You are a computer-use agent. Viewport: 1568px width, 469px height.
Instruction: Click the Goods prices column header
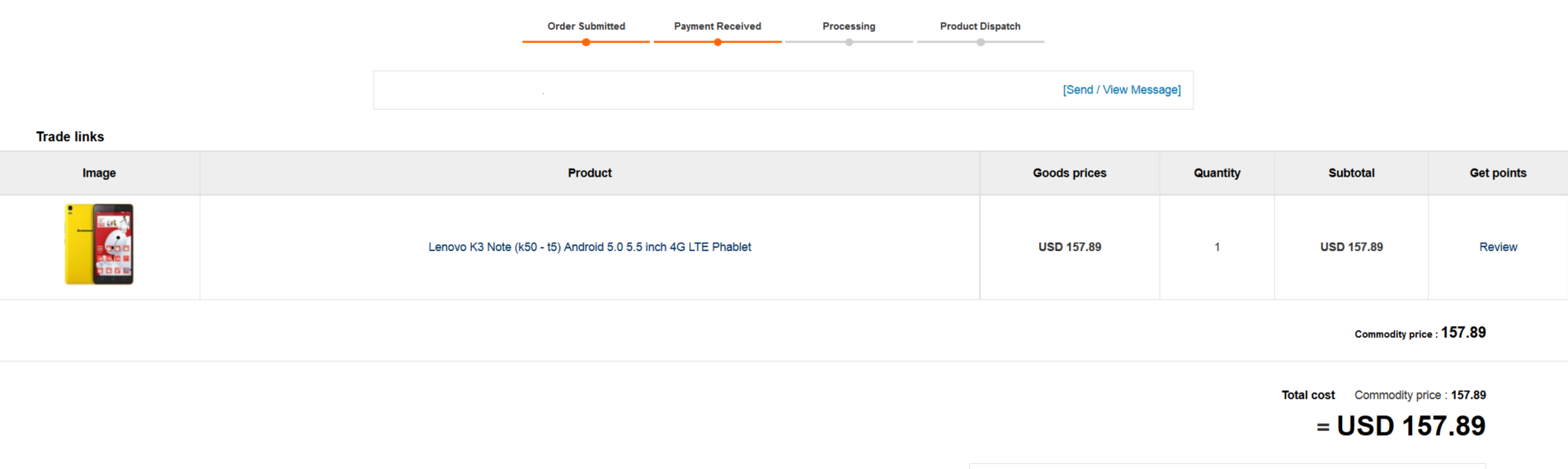click(1070, 173)
